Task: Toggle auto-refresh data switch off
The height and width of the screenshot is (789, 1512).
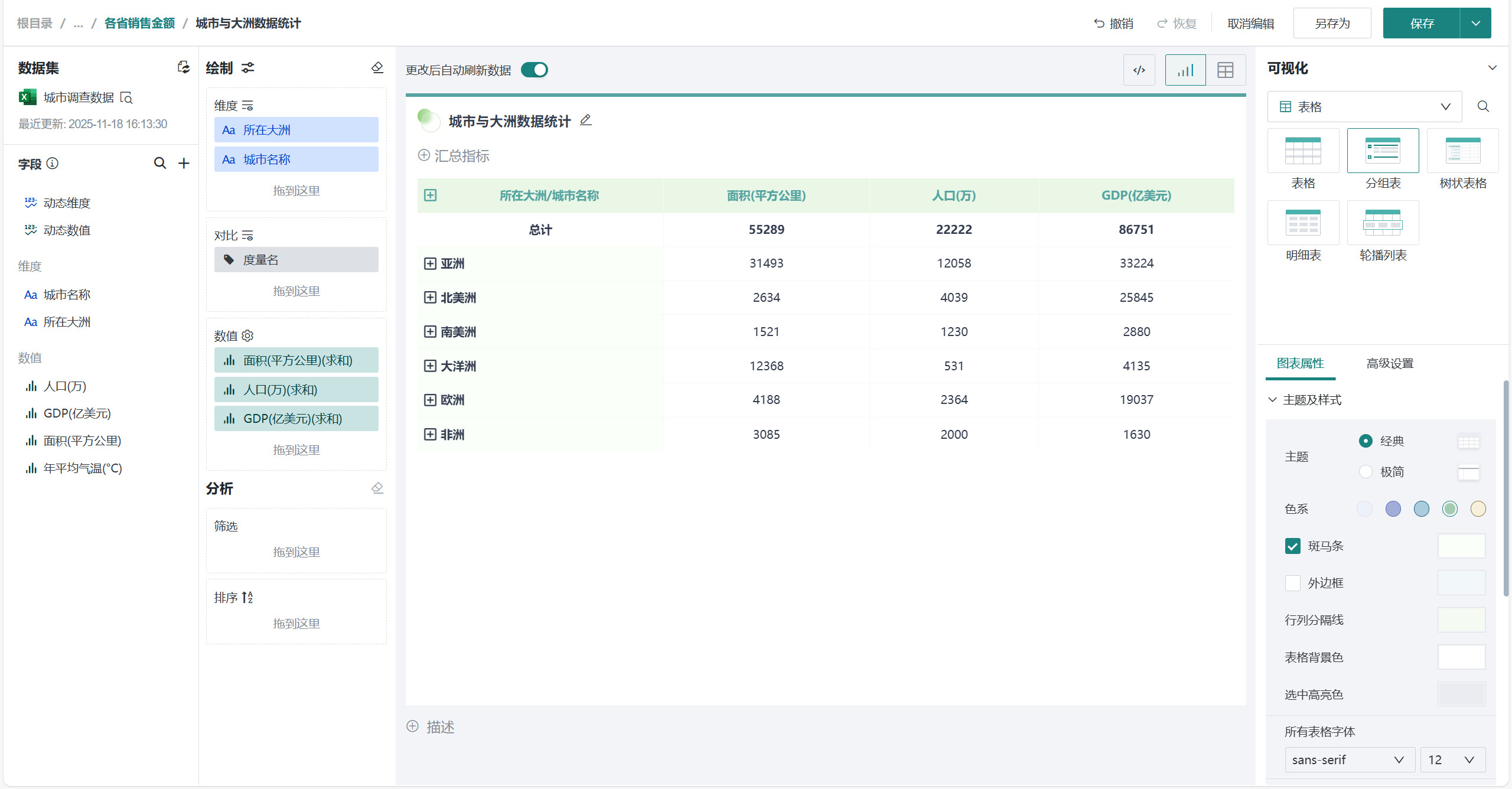Action: [x=535, y=70]
